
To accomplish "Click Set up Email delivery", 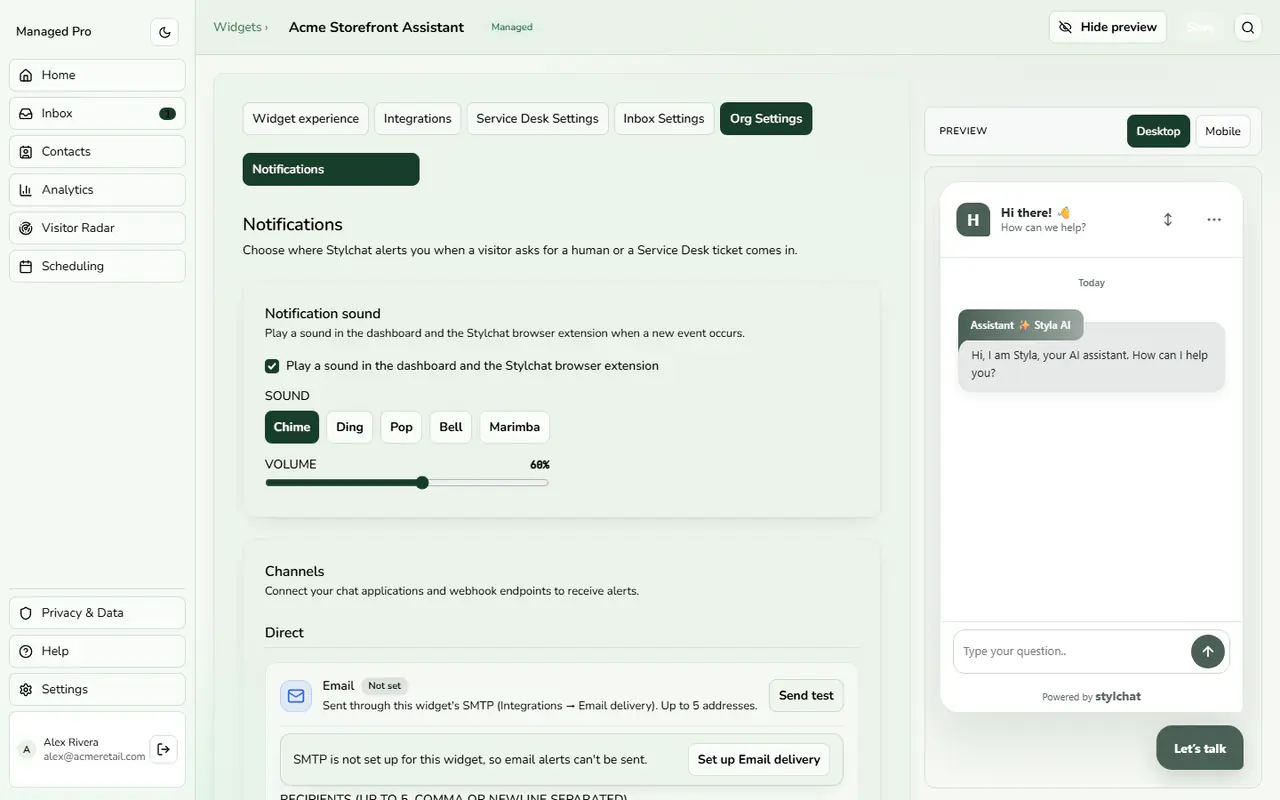I will [x=759, y=760].
